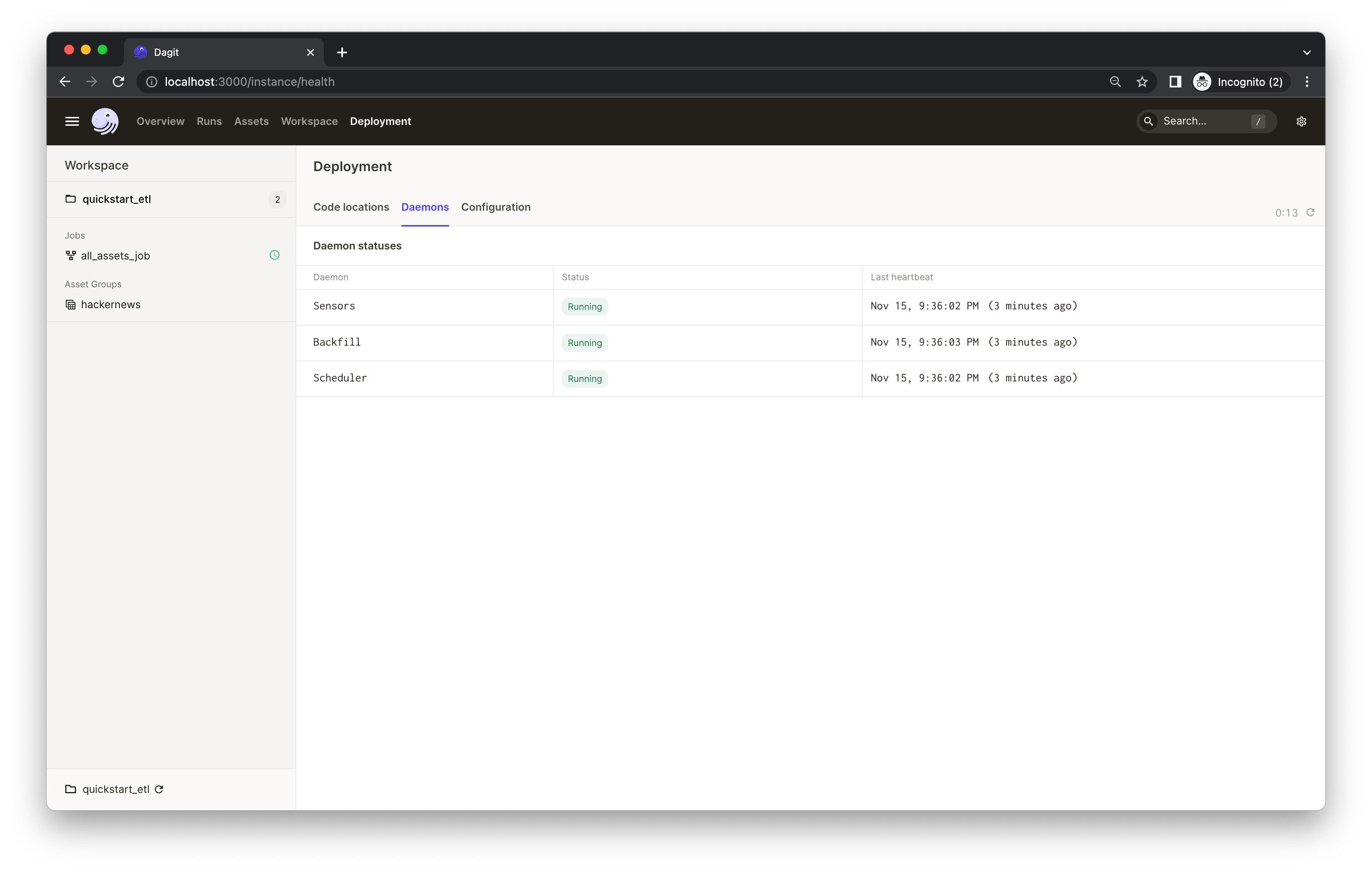Expand the tab search chevron in the browser title bar
Image resolution: width=1372 pixels, height=872 pixels.
click(x=1307, y=52)
